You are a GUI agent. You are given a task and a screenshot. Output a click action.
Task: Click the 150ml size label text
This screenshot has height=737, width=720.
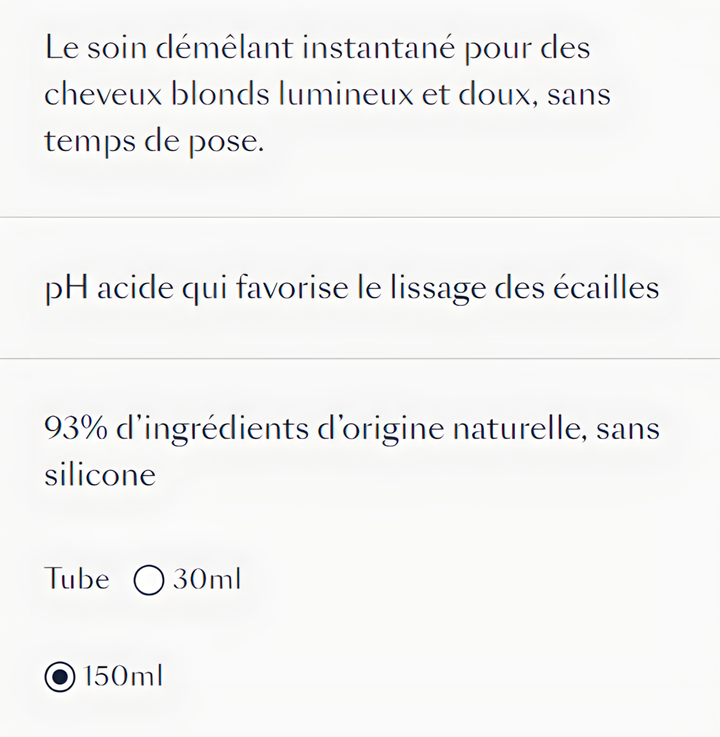pyautogui.click(x=123, y=676)
